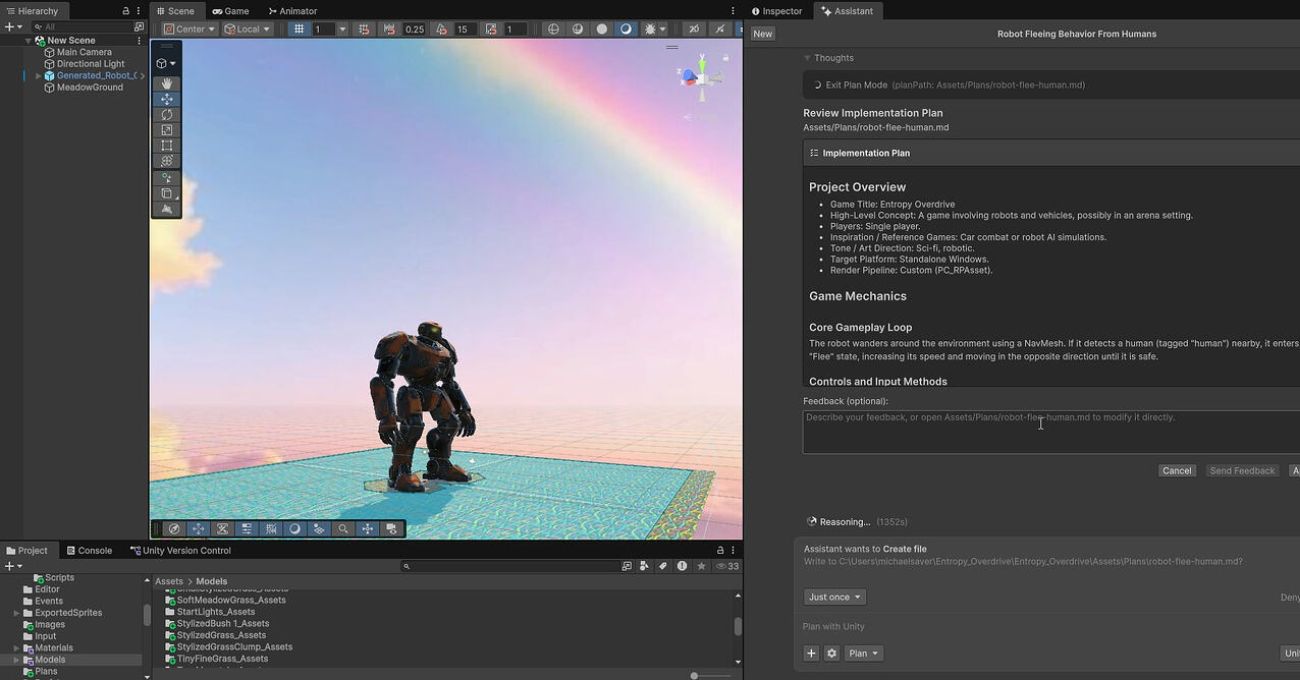Click the feedback text box

pos(1051,431)
